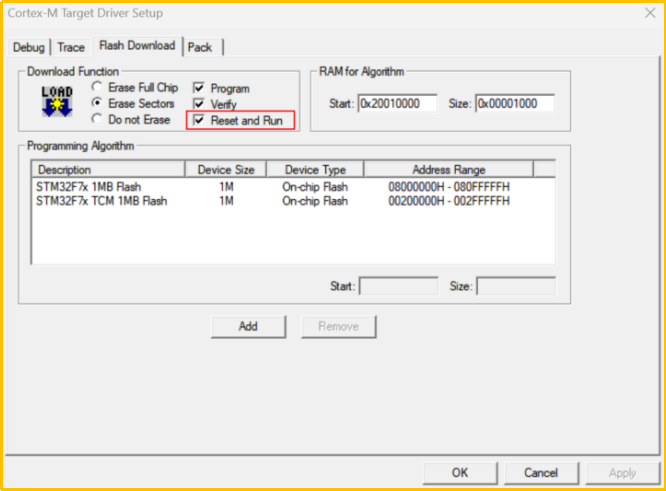Click the Cancel button
Image resolution: width=666 pixels, height=491 pixels.
pos(540,472)
